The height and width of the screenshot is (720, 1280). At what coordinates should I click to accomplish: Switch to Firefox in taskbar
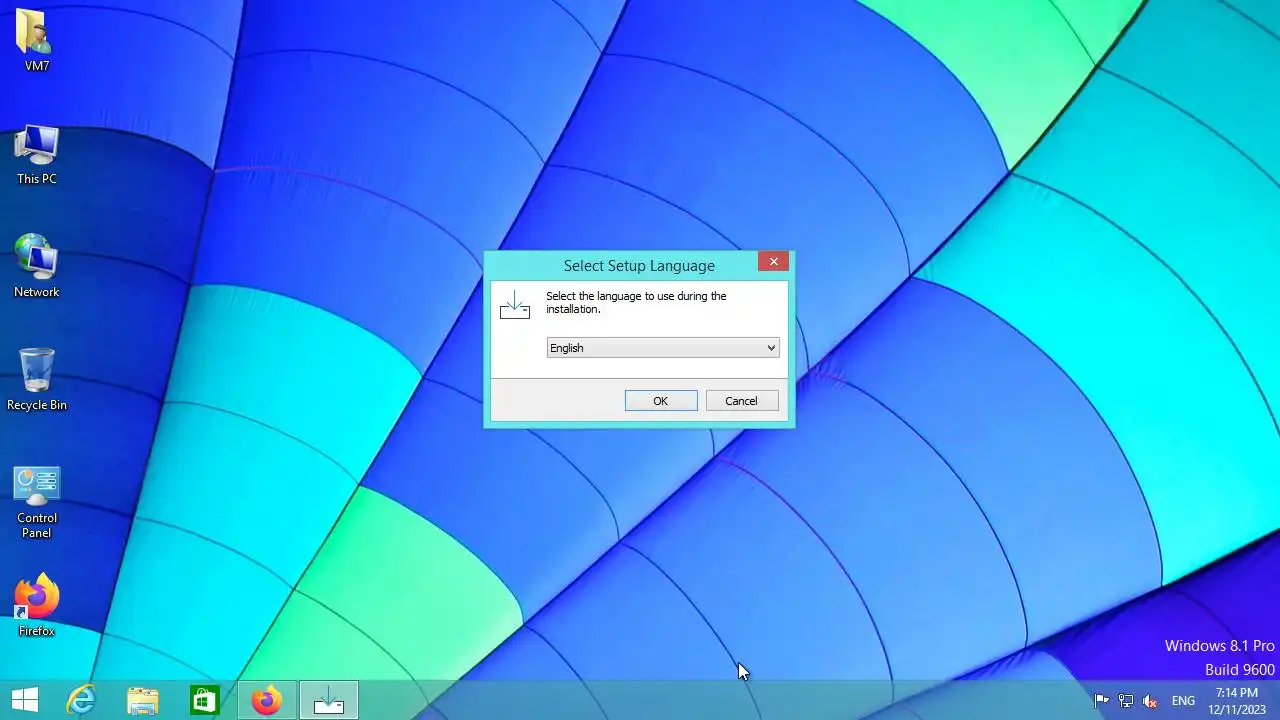click(x=267, y=700)
